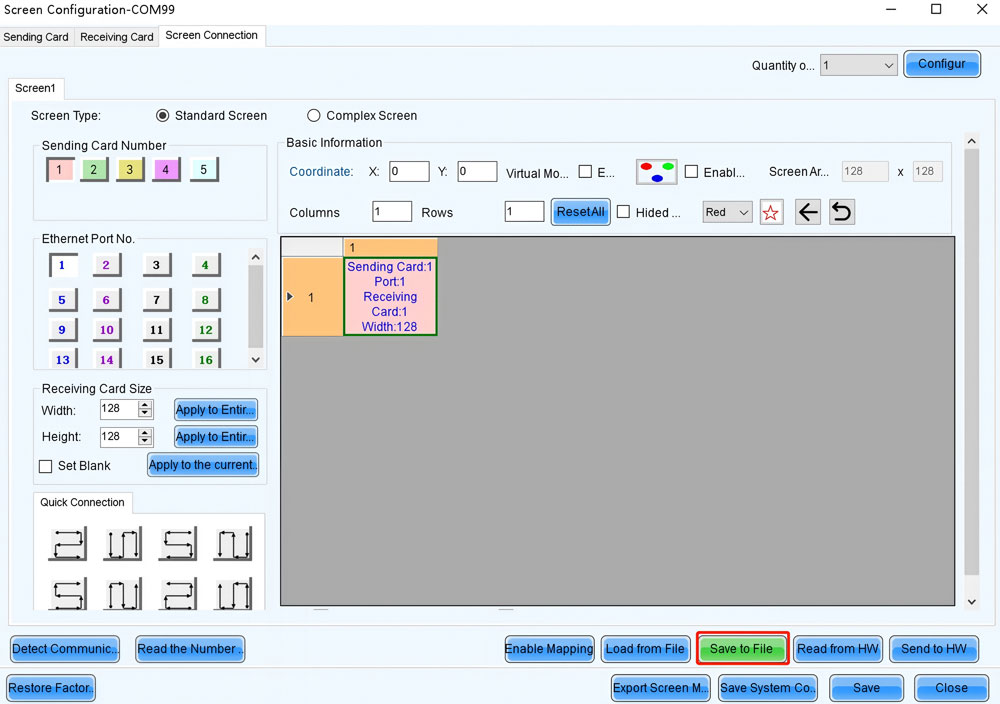Select Ethernet port number 8

coord(205,300)
